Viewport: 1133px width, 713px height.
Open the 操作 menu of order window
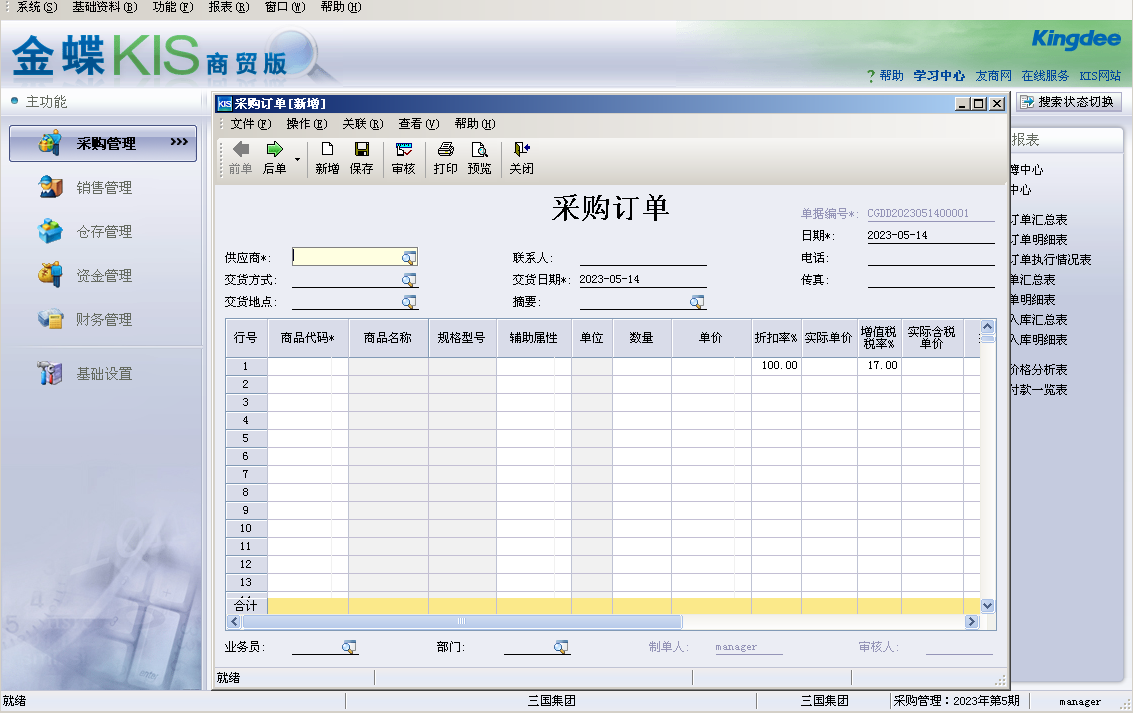[306, 124]
